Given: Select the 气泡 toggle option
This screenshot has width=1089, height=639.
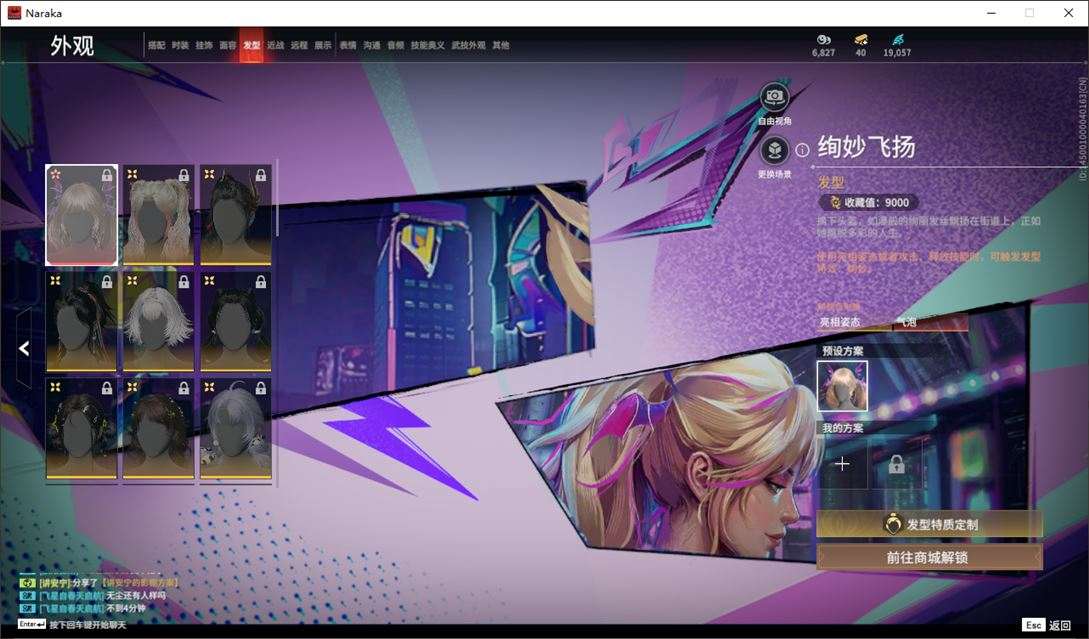Looking at the screenshot, I should (906, 322).
